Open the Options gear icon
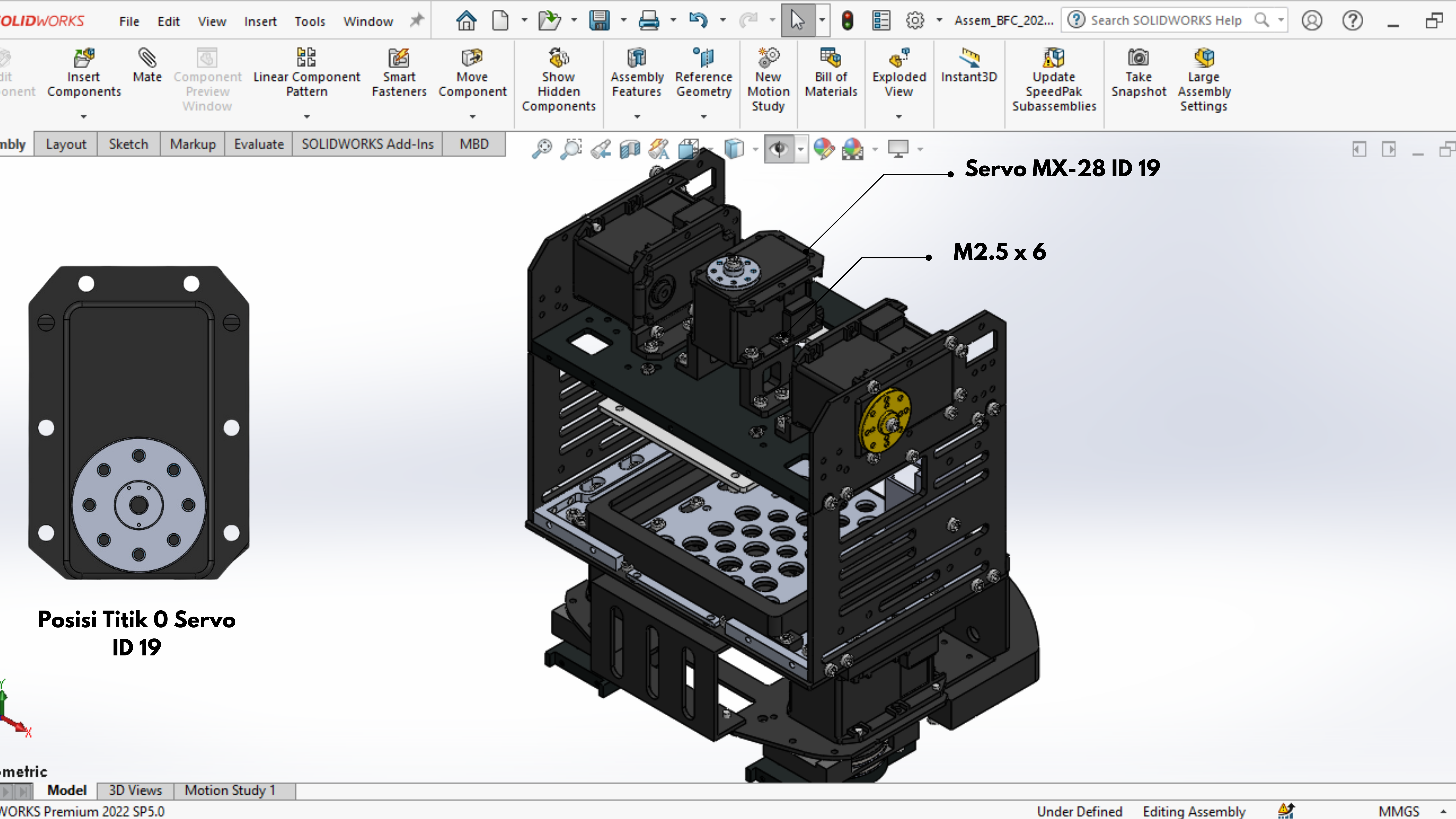 tap(915, 21)
